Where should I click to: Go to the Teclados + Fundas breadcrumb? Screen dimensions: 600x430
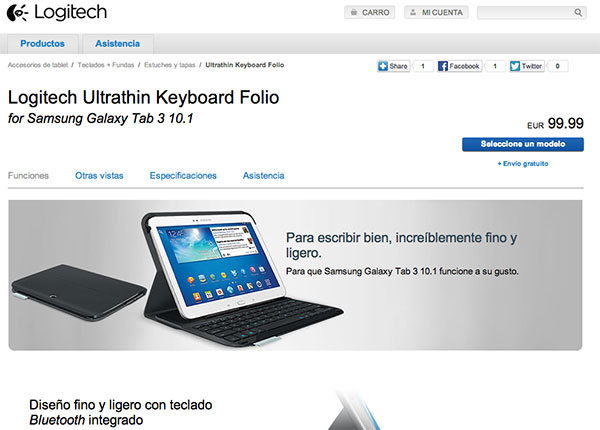(106, 65)
